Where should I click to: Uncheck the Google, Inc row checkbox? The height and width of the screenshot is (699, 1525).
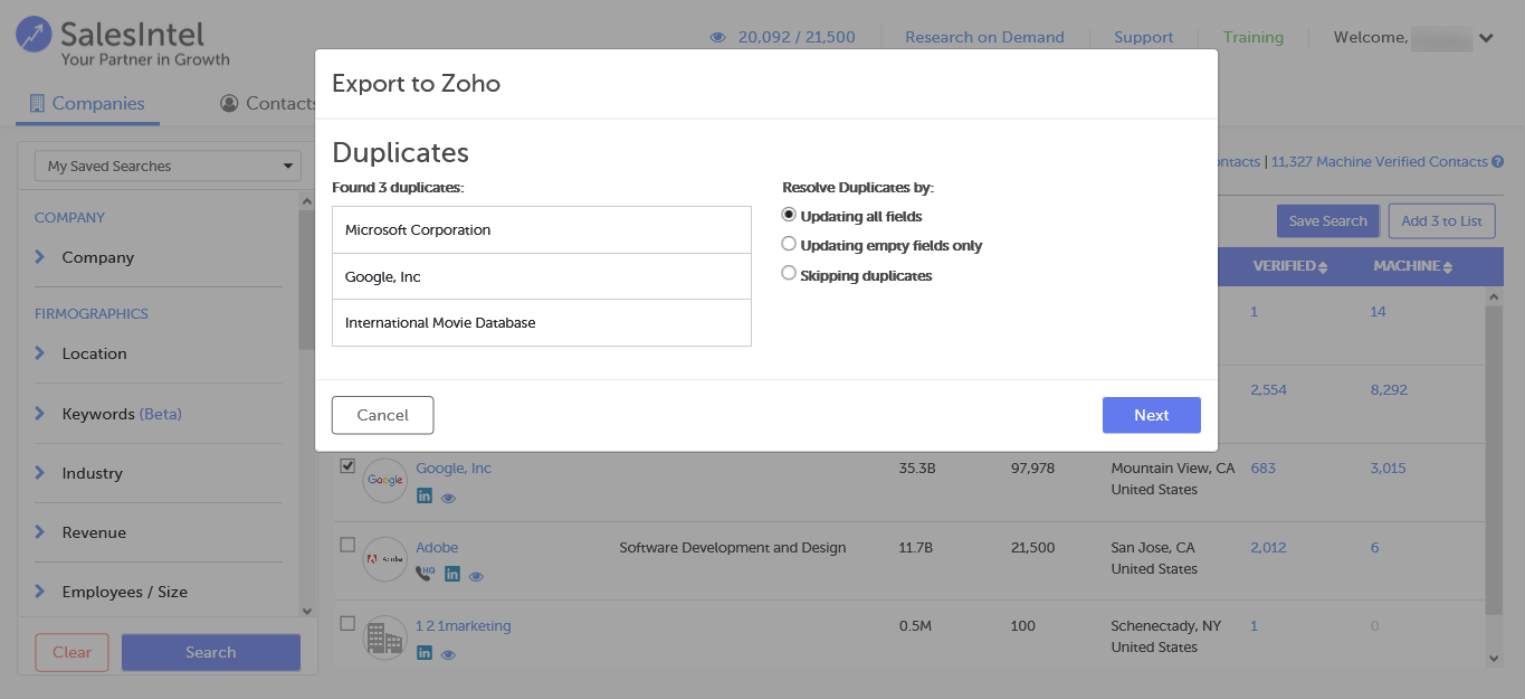coord(347,466)
